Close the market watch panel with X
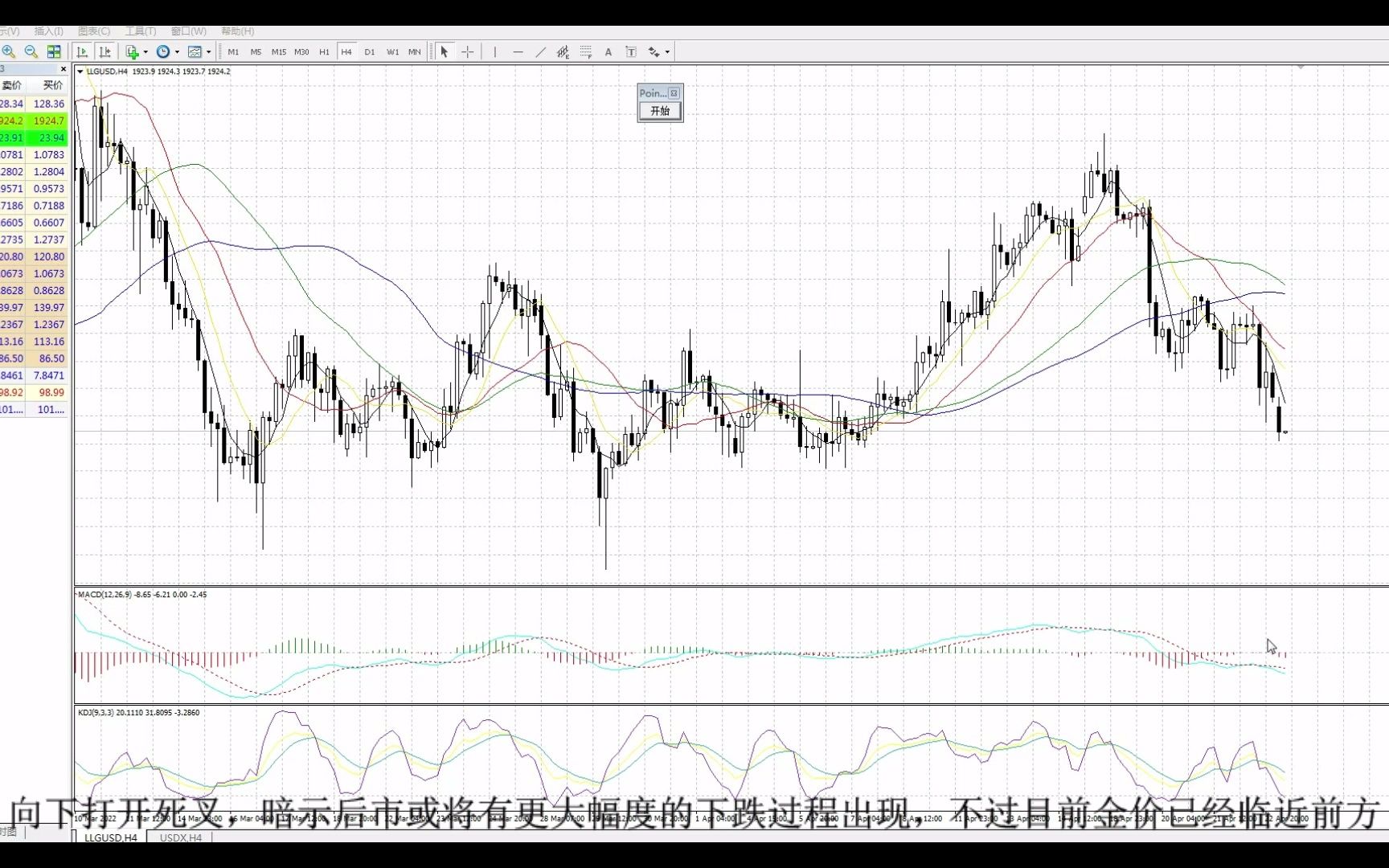This screenshot has height=868, width=1389. (64, 69)
